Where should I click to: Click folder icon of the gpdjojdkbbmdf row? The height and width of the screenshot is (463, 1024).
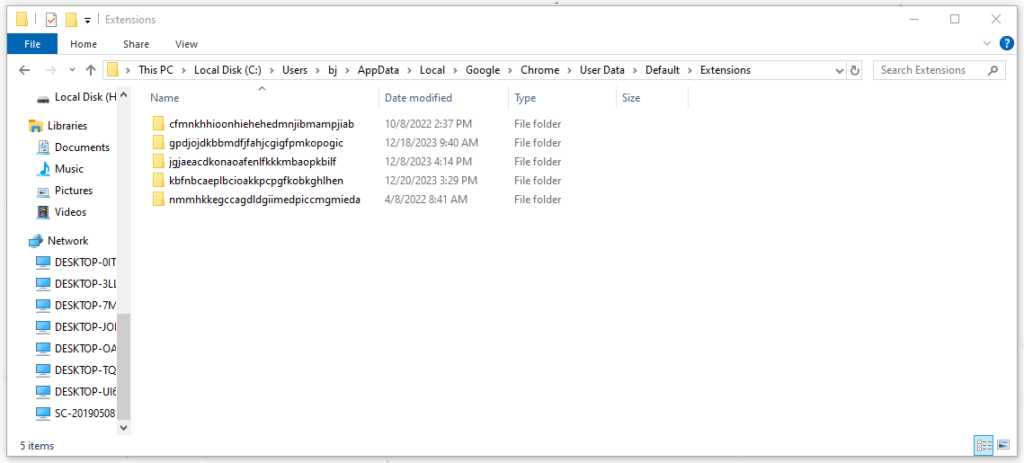click(x=158, y=142)
